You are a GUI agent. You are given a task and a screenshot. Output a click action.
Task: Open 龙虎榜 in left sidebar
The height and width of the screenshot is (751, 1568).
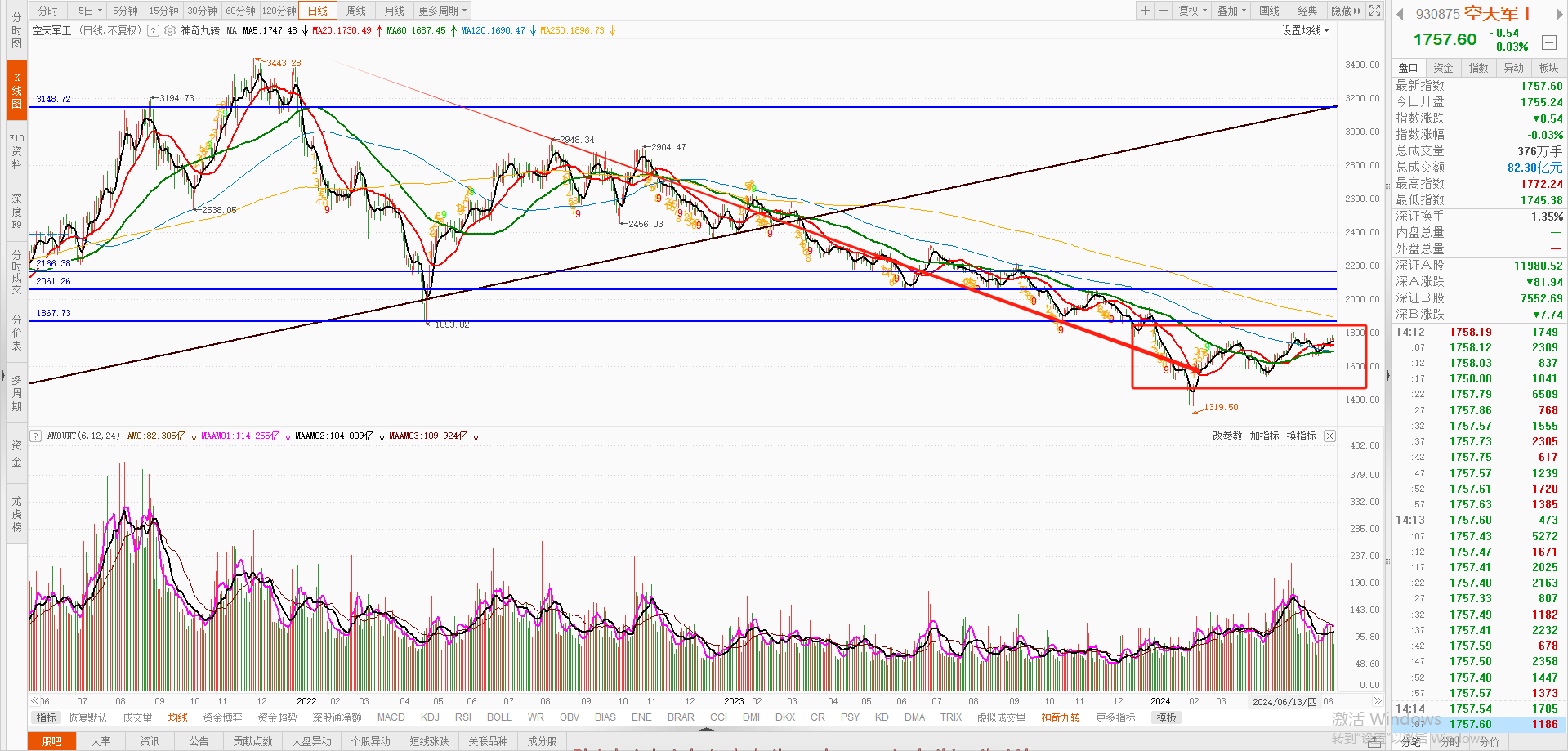coord(16,513)
